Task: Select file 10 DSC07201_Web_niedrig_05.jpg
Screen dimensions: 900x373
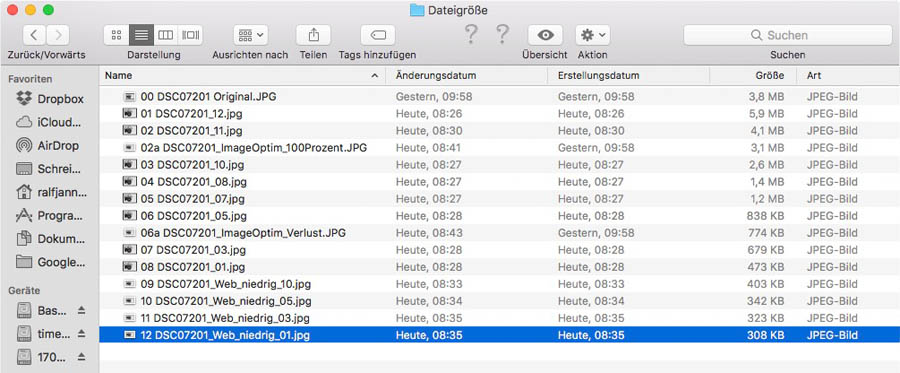Action: (499, 301)
